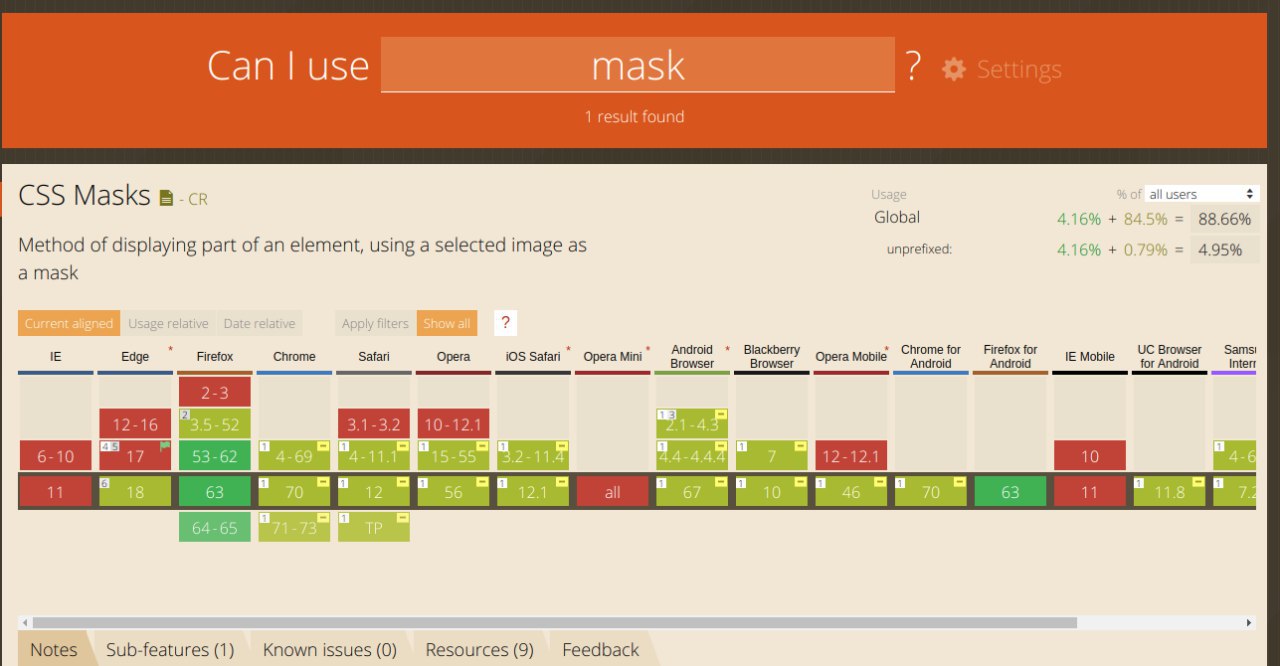1280x666 pixels.
Task: Select the IE Mobile 10 cell
Action: [1090, 456]
